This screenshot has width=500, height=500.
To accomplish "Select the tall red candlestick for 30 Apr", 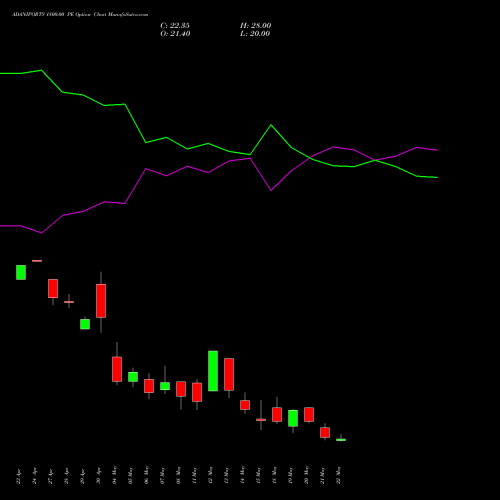I will point(101,301).
